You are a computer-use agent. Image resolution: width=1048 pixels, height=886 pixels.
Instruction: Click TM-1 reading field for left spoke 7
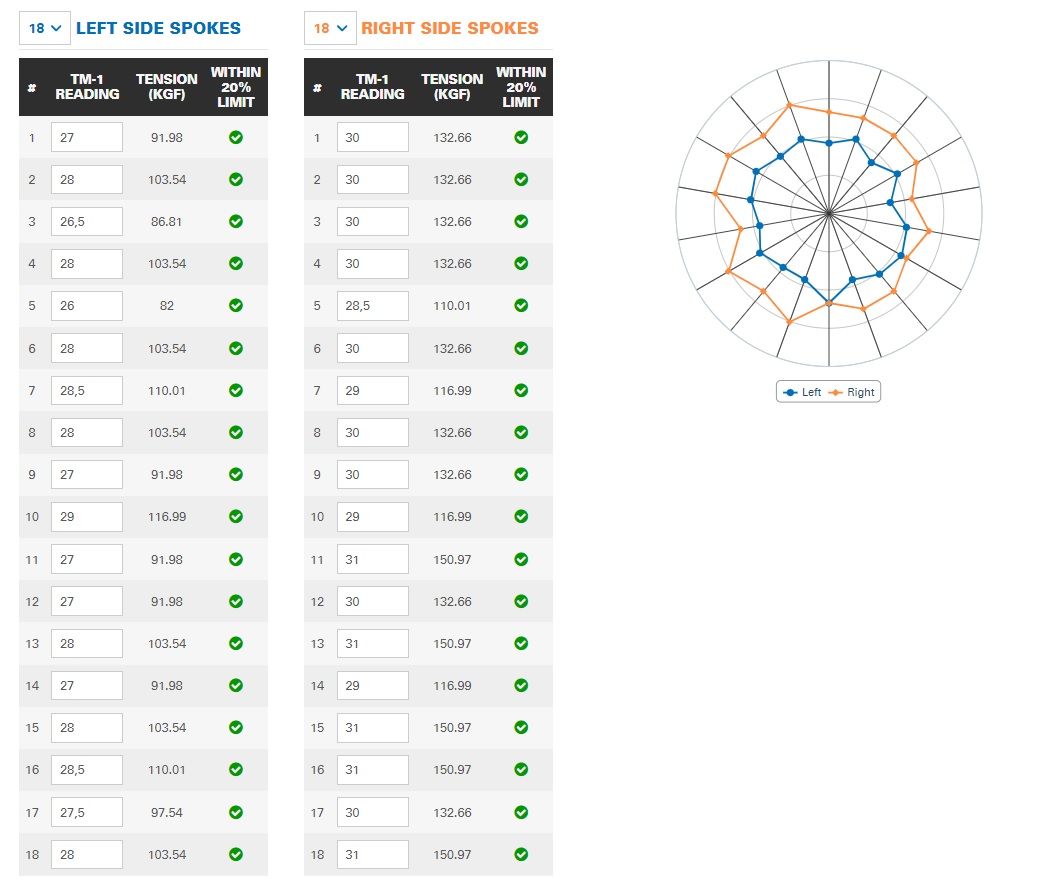pos(87,390)
